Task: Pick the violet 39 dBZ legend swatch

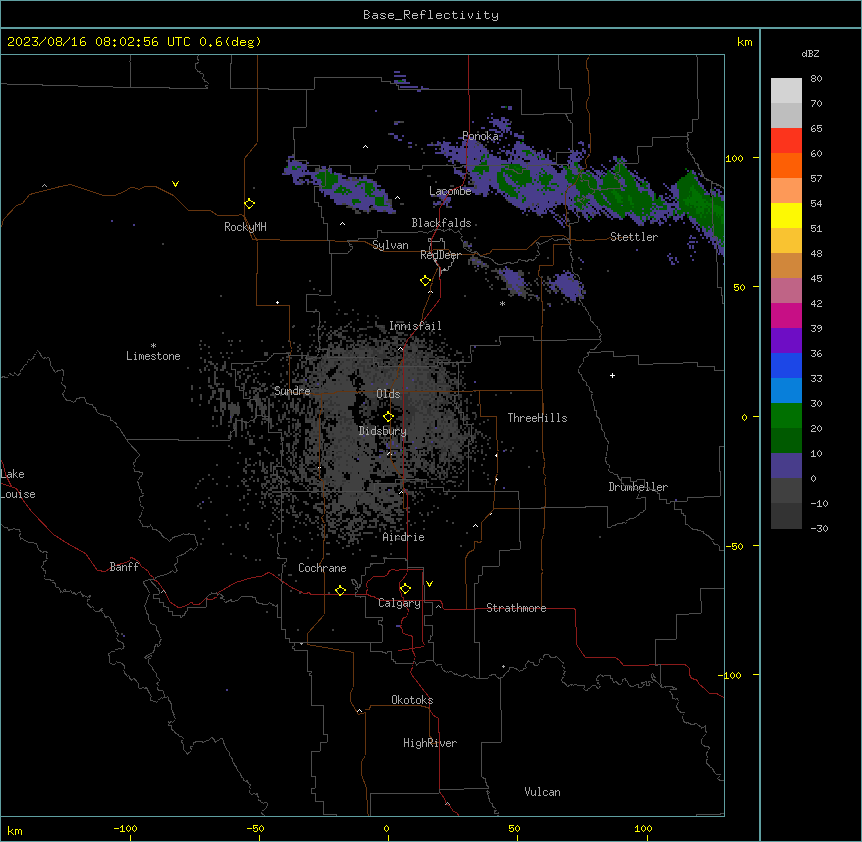Action: 786,341
